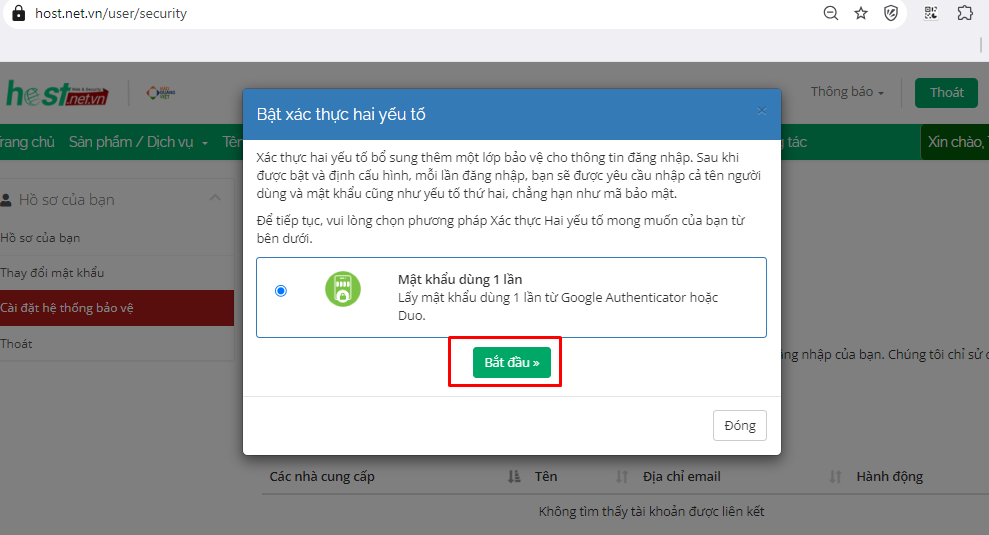Viewport: 989px width, 535px height.
Task: Select the Mật khẩu dùng 1 lần radio option
Action: (x=281, y=291)
